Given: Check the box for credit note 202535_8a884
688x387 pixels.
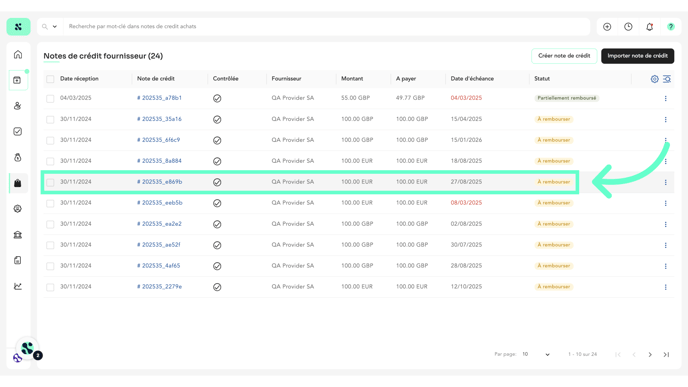Looking at the screenshot, I should pyautogui.click(x=50, y=161).
